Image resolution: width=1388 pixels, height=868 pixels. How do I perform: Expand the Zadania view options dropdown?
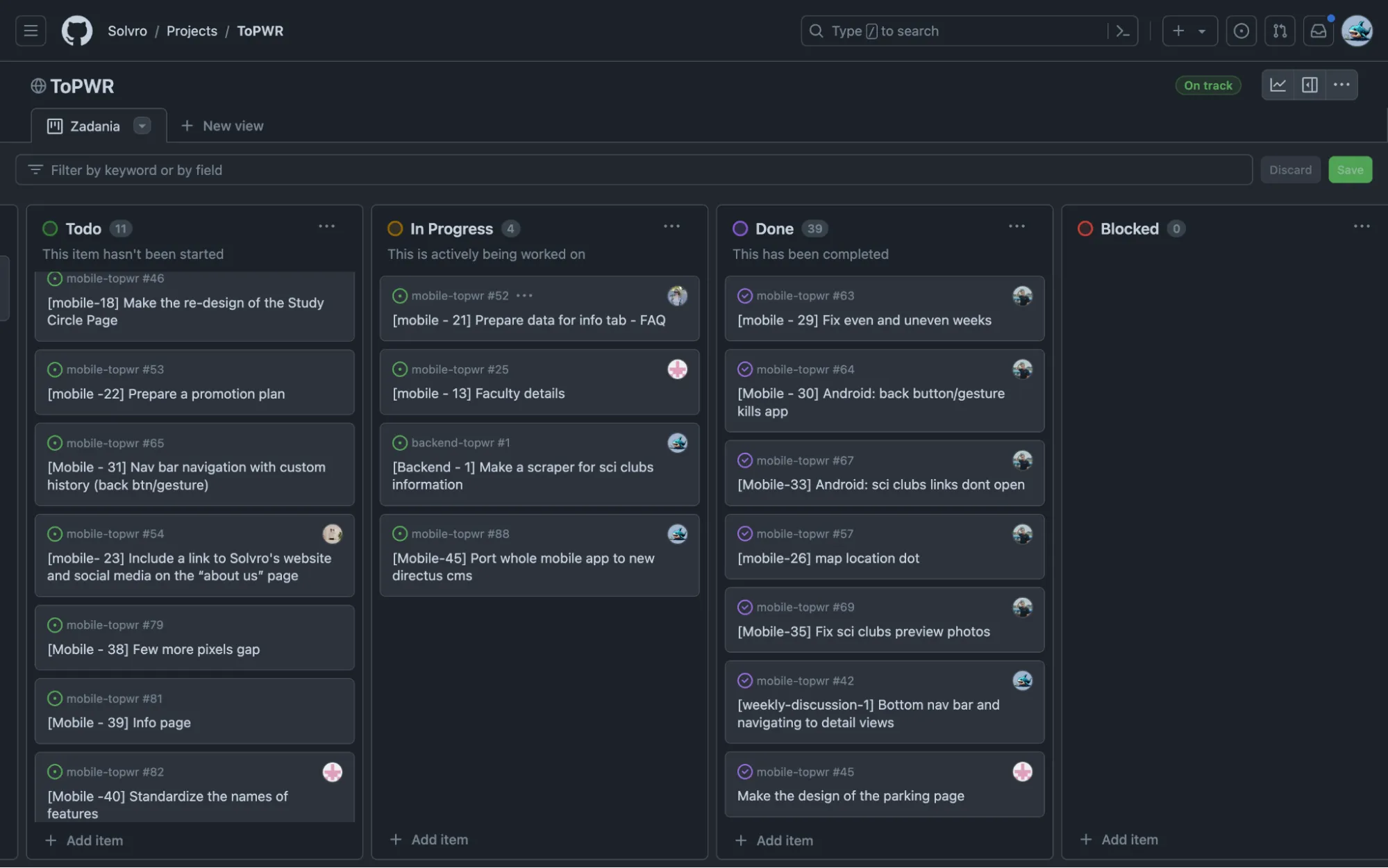[142, 126]
